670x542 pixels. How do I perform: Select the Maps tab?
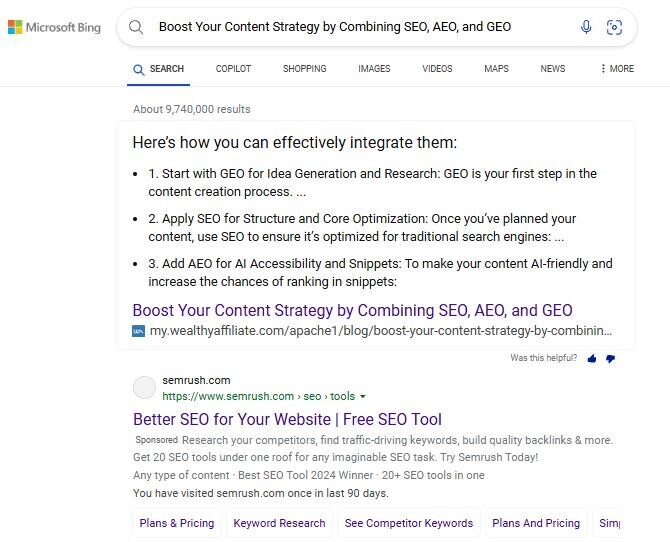496,69
